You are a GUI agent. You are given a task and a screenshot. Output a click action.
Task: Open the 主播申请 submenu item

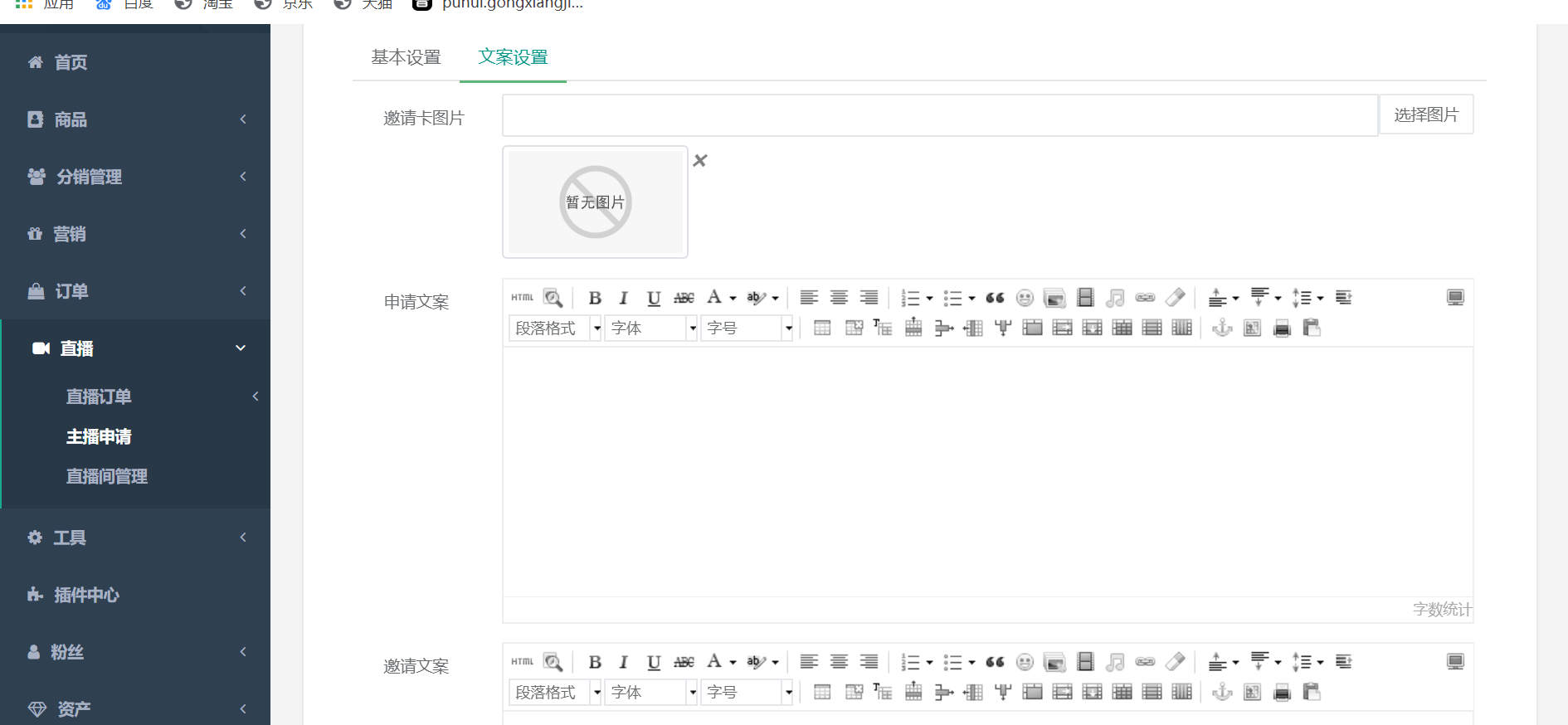[x=99, y=436]
